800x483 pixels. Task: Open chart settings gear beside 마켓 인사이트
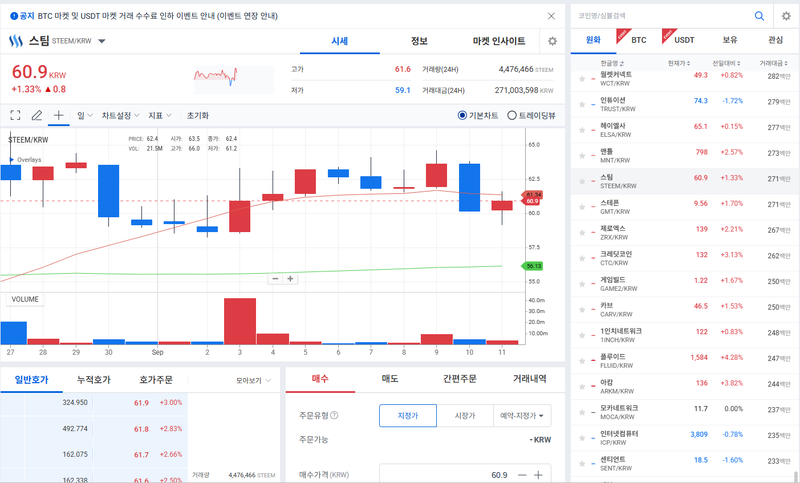552,41
